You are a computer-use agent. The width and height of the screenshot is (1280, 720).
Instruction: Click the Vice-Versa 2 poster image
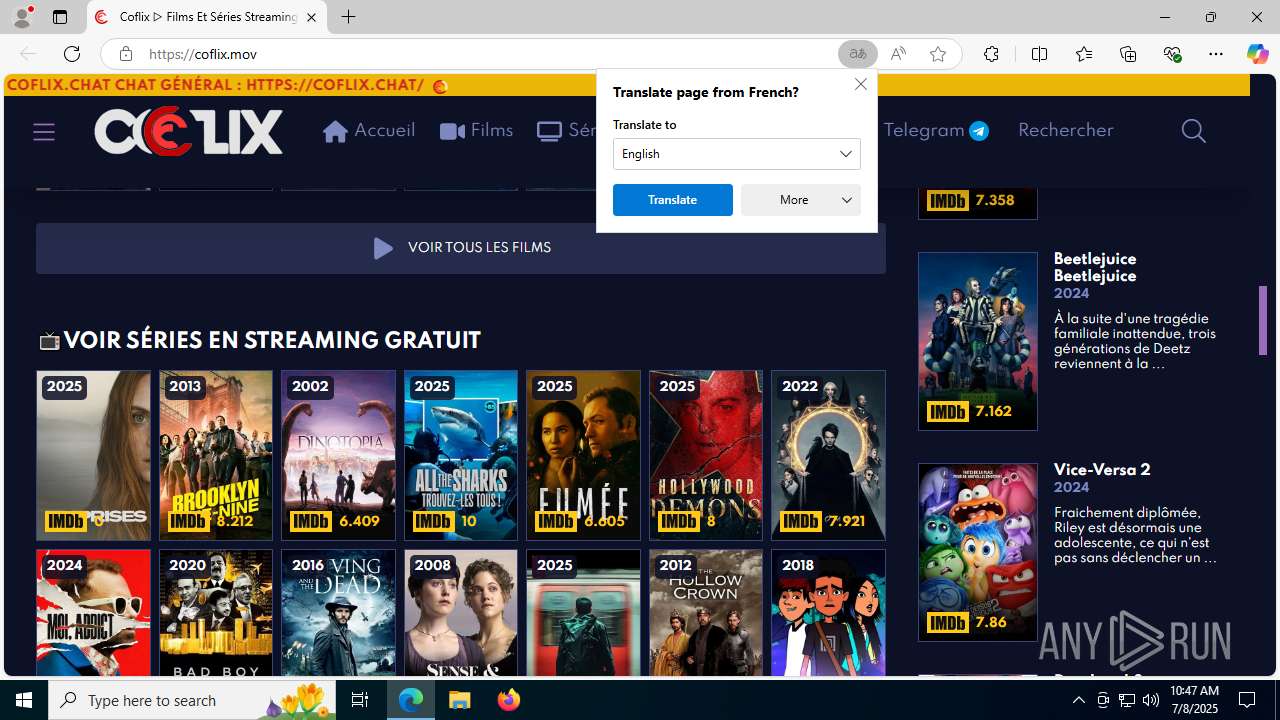(x=977, y=552)
